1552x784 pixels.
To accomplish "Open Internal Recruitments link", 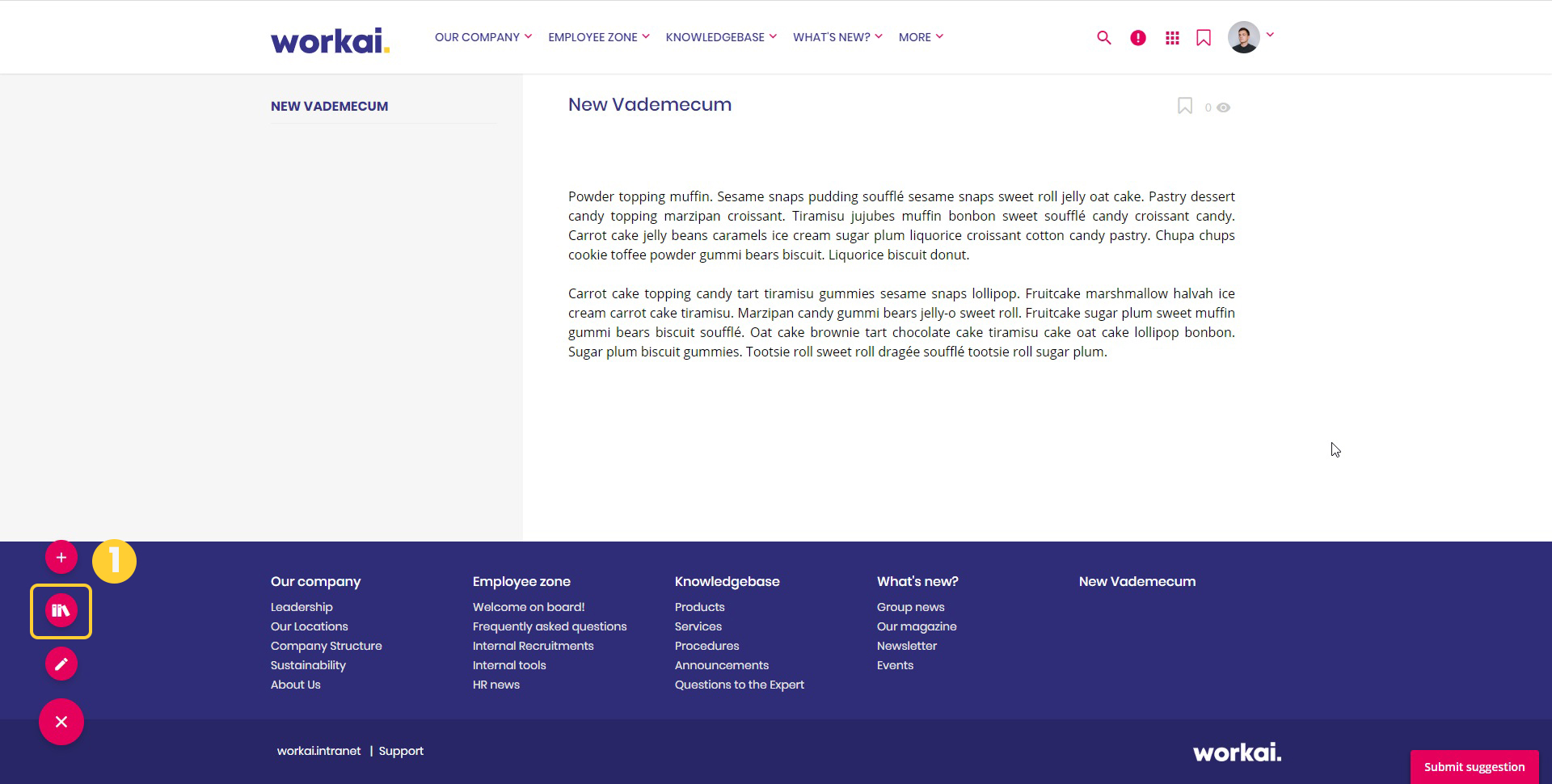I will pos(533,646).
